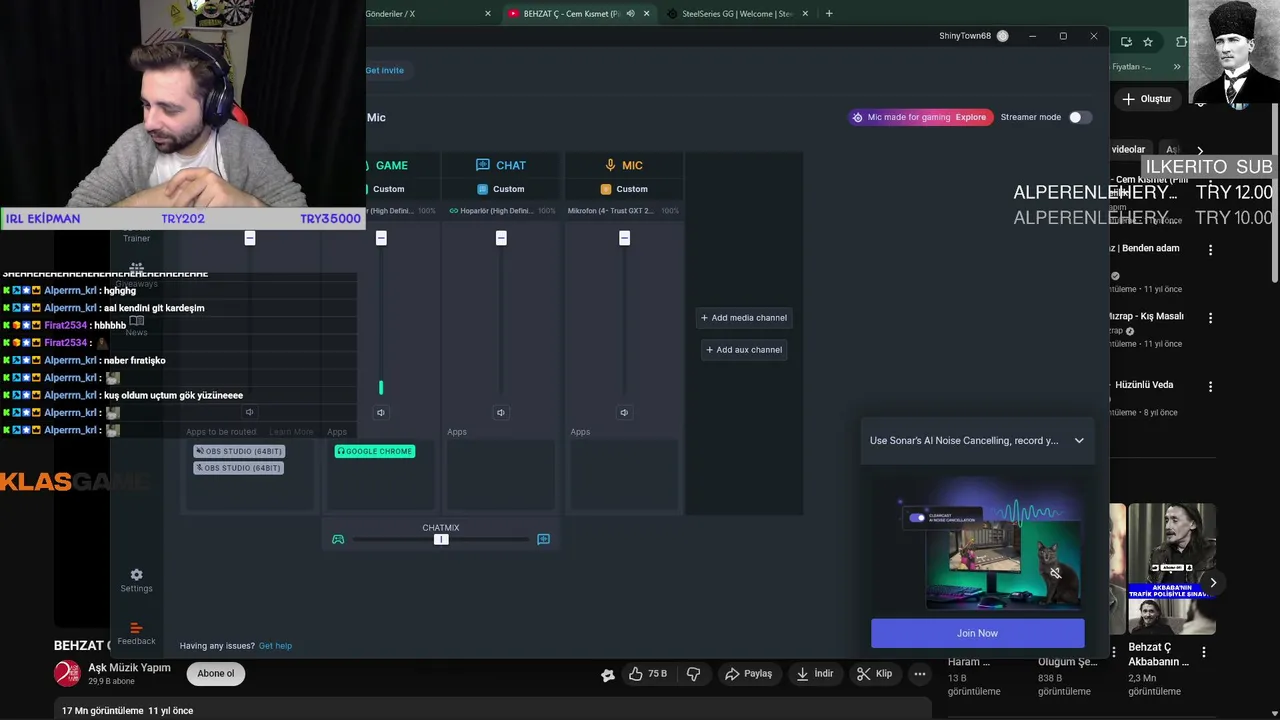Click the microphone icon in MIC header
1280x720 pixels.
610,165
